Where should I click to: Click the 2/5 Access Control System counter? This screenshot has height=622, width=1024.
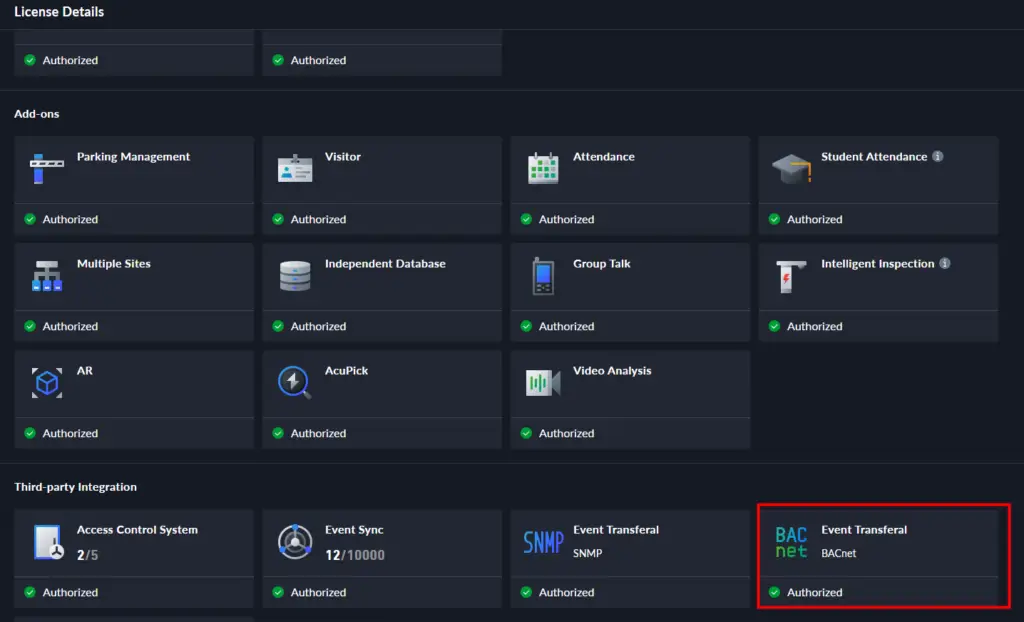coord(87,555)
